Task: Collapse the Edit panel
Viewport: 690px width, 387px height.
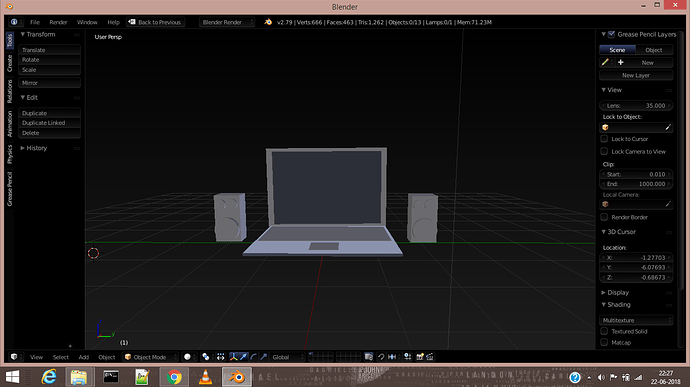Action: 22,97
